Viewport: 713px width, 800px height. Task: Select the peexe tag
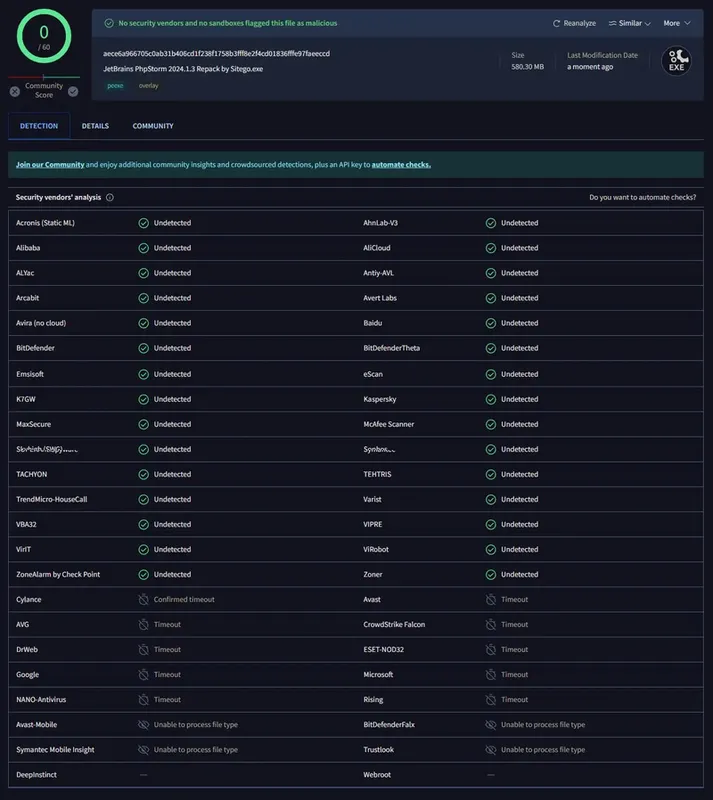[x=115, y=86]
